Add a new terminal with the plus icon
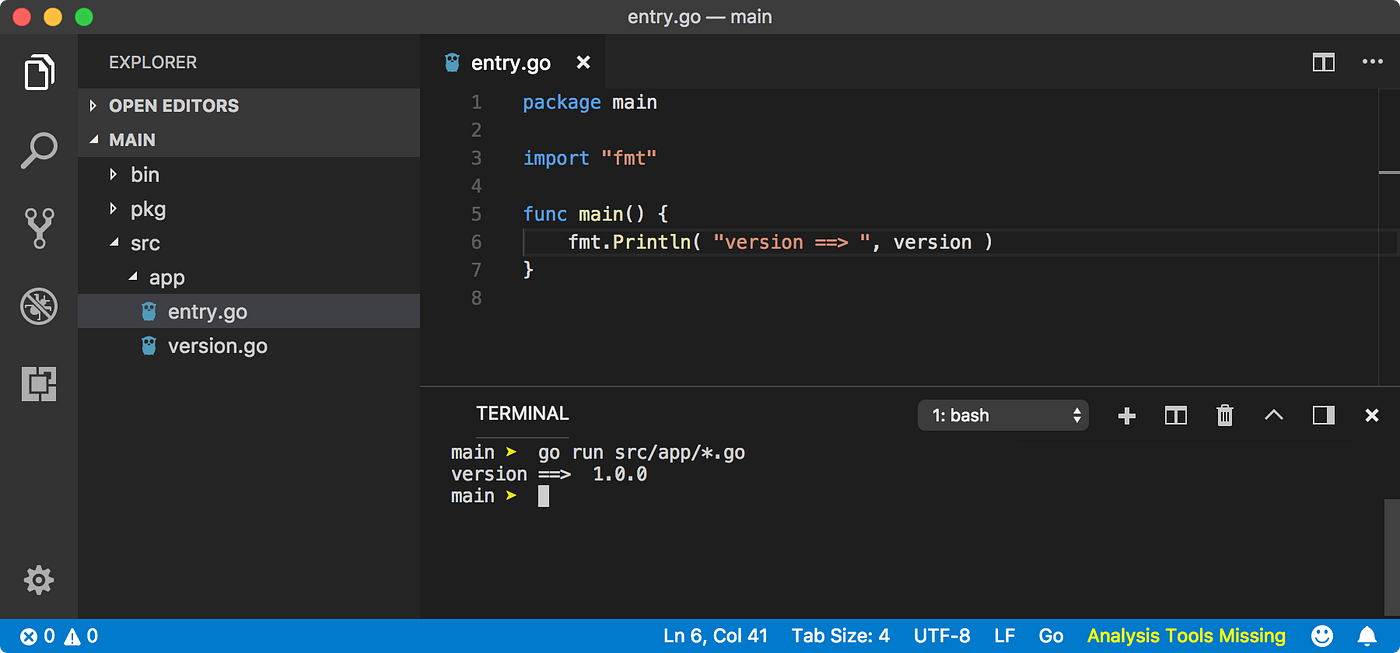 coord(1126,415)
